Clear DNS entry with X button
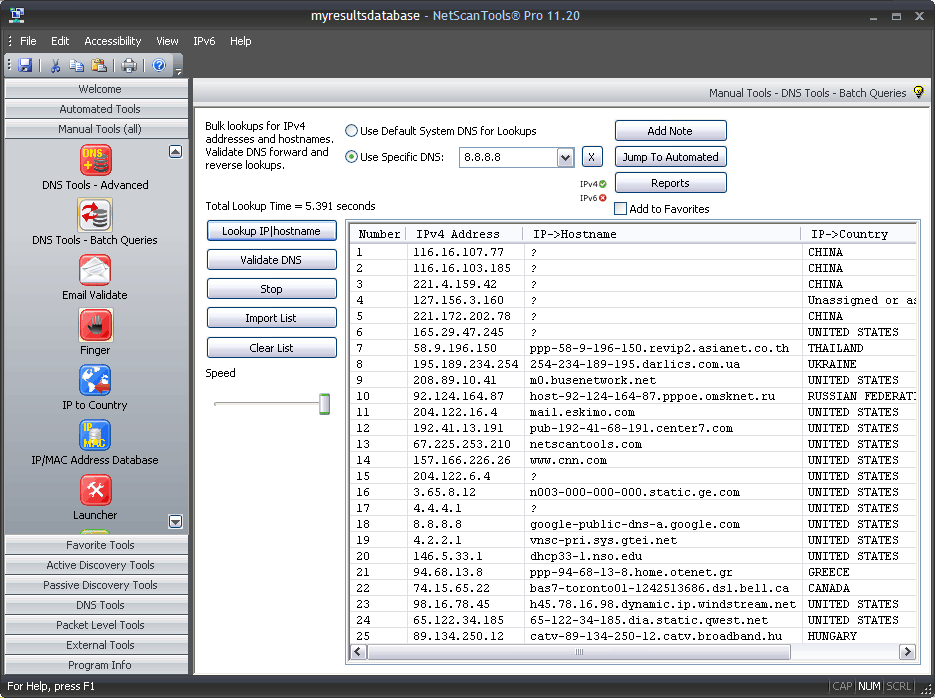This screenshot has height=698, width=935. [591, 157]
